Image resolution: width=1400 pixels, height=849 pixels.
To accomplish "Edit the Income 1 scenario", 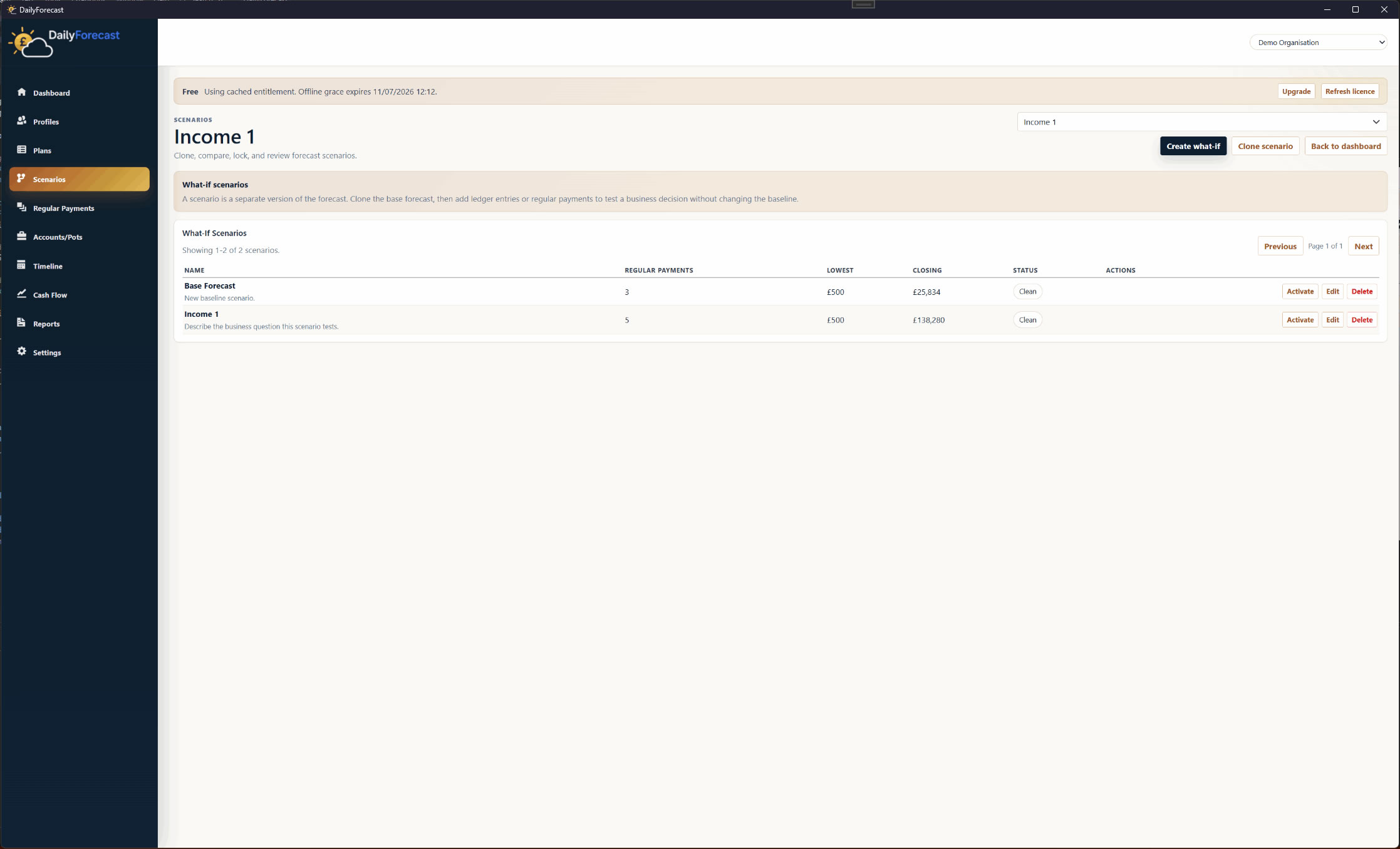I will [x=1333, y=320].
